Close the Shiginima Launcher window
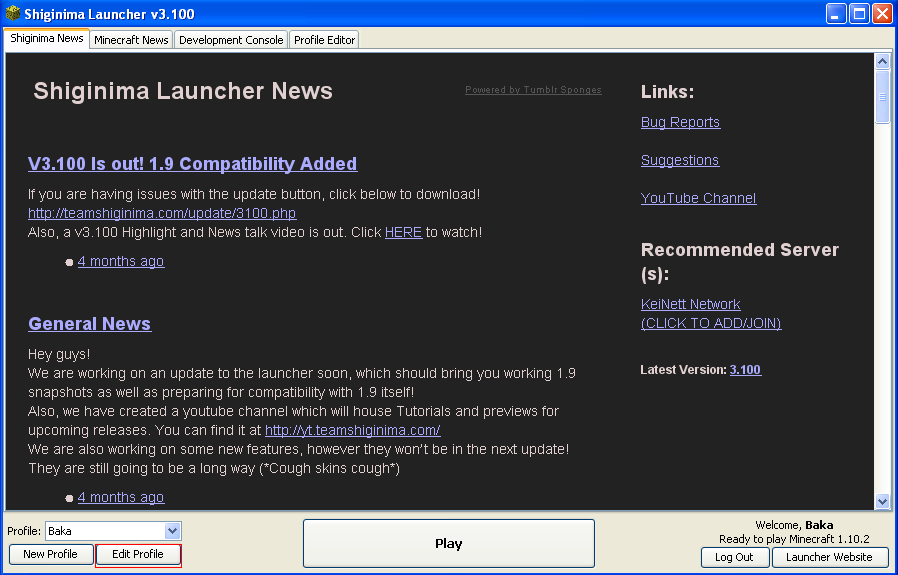898x575 pixels. click(x=882, y=14)
